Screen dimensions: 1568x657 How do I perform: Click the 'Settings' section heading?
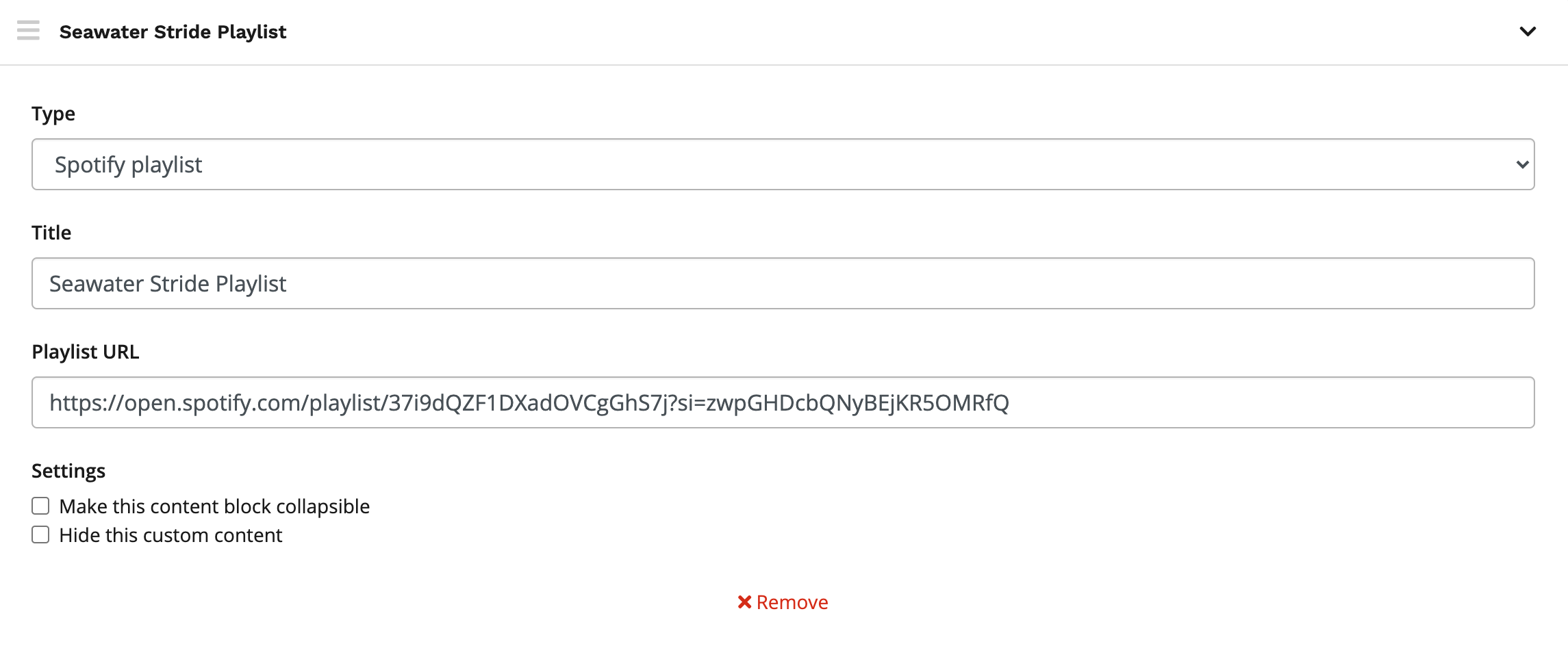click(x=68, y=471)
